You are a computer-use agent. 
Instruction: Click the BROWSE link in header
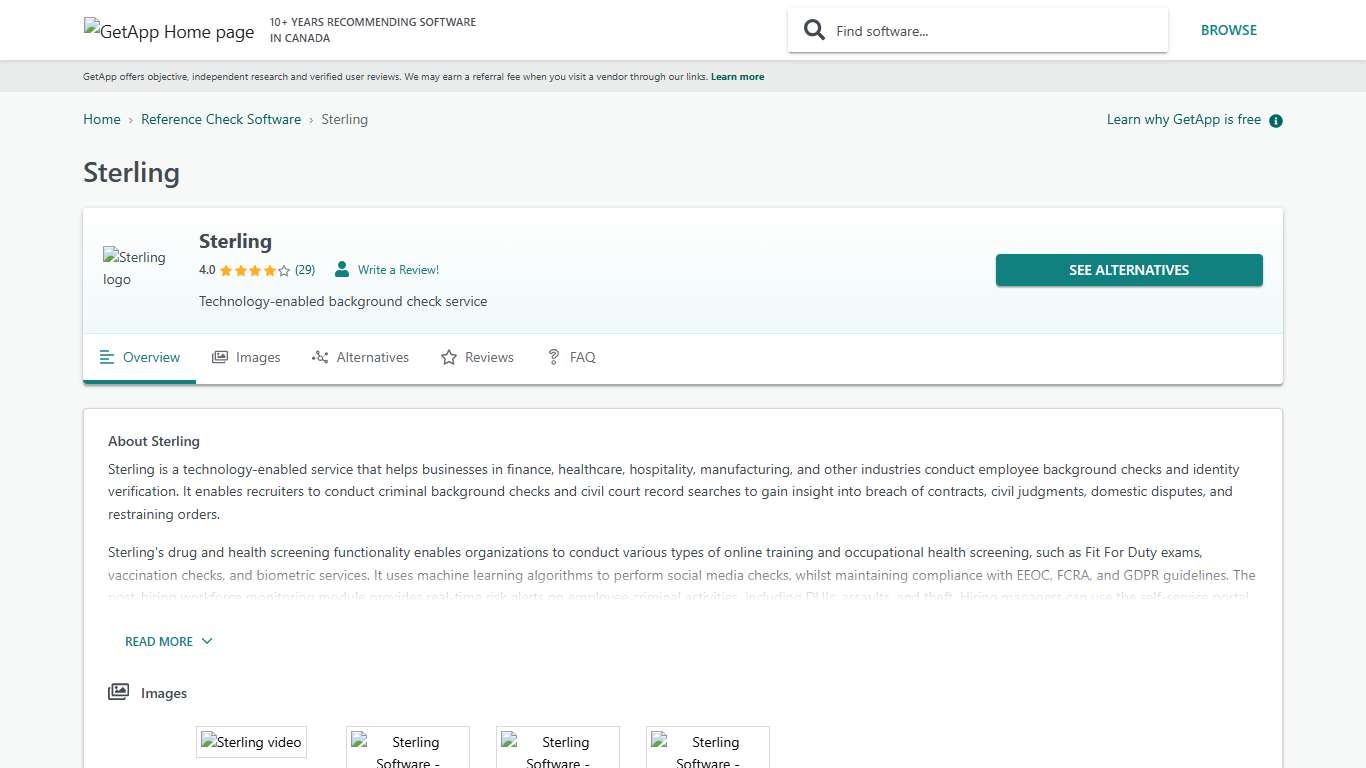[x=1228, y=30]
